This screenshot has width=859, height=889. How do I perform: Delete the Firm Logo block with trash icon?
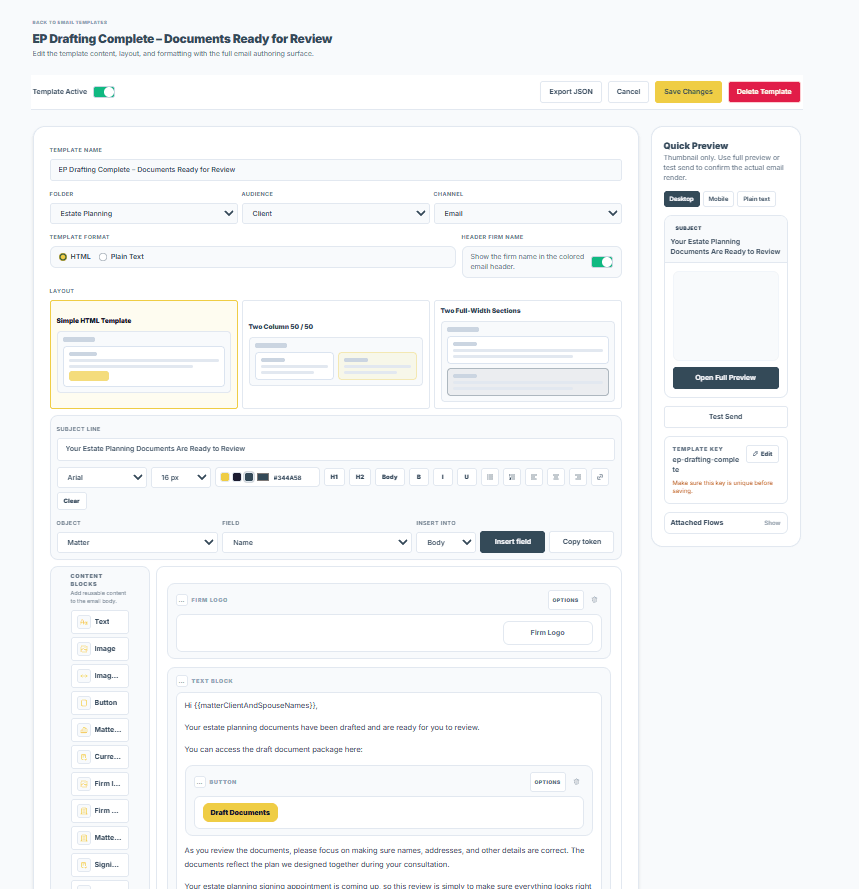click(x=594, y=600)
